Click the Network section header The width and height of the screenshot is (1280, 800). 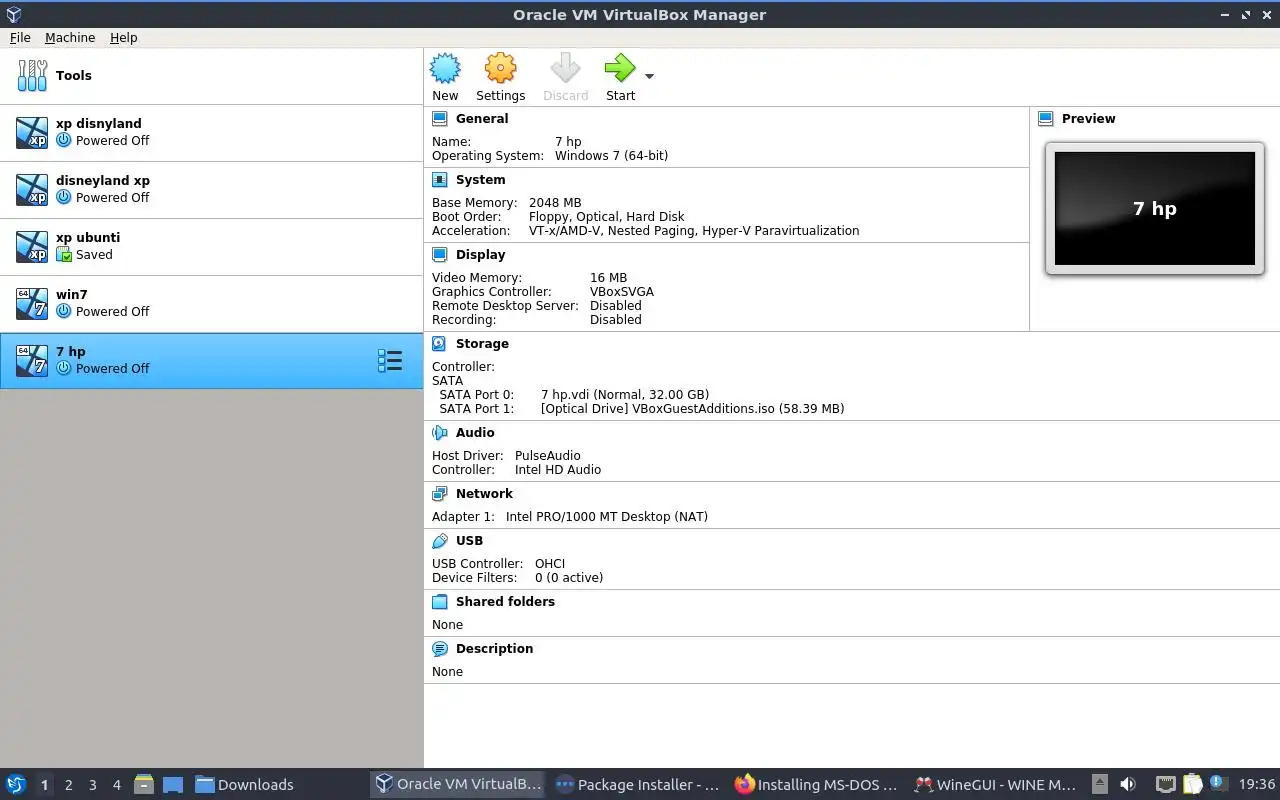pos(484,493)
